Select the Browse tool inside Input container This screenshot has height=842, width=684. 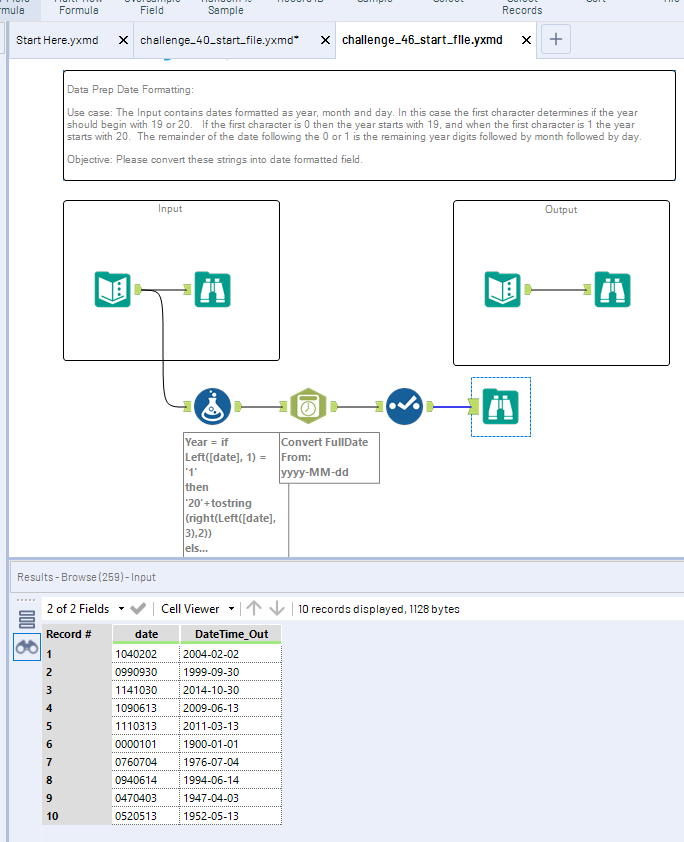[x=213, y=289]
